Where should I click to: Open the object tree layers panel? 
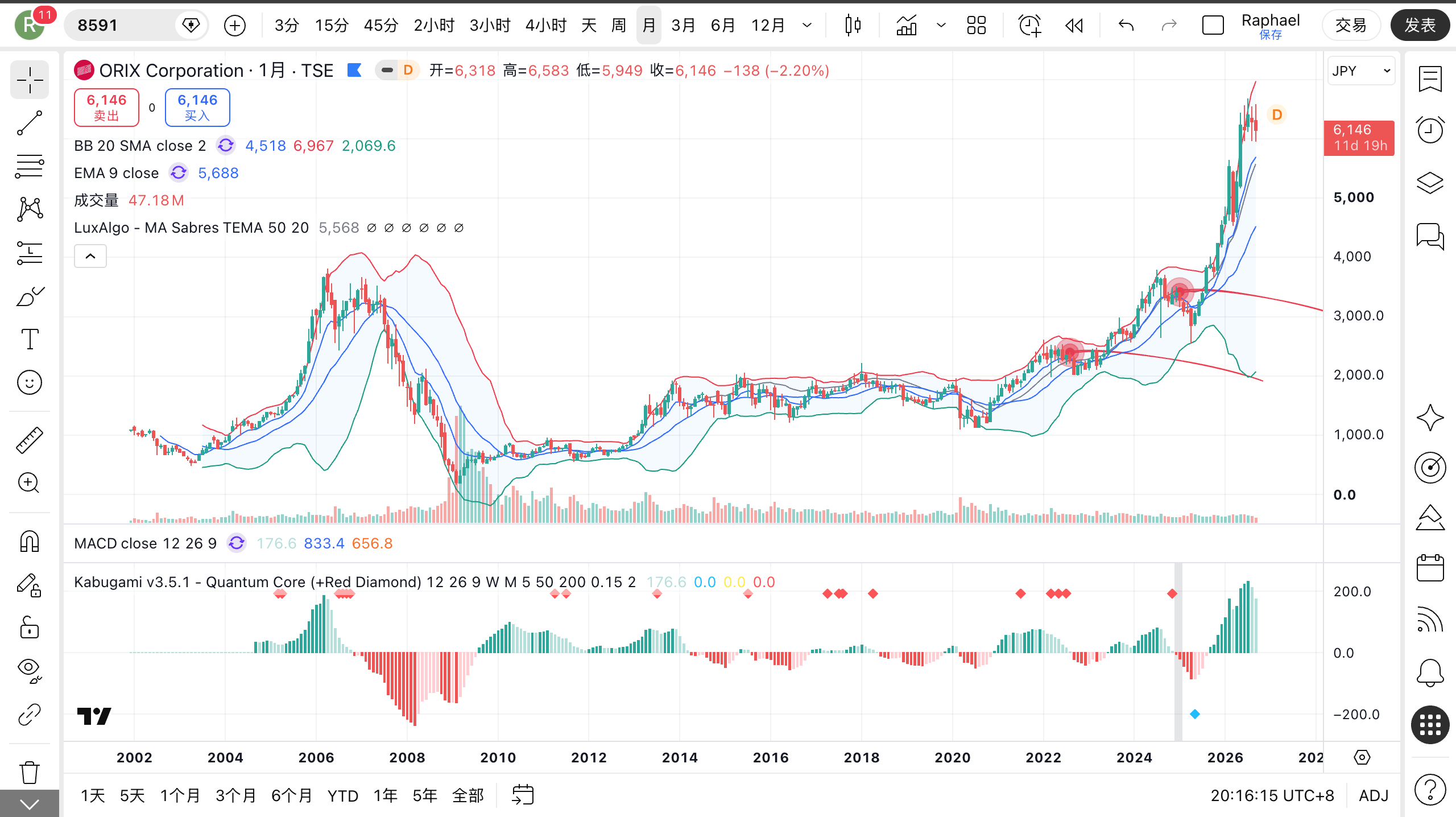click(1430, 183)
